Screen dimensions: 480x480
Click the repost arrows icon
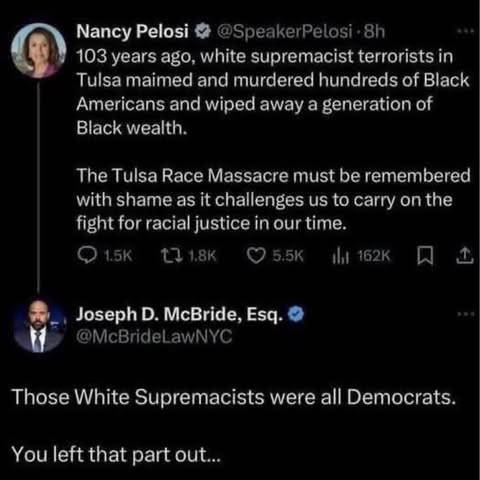tap(172, 256)
